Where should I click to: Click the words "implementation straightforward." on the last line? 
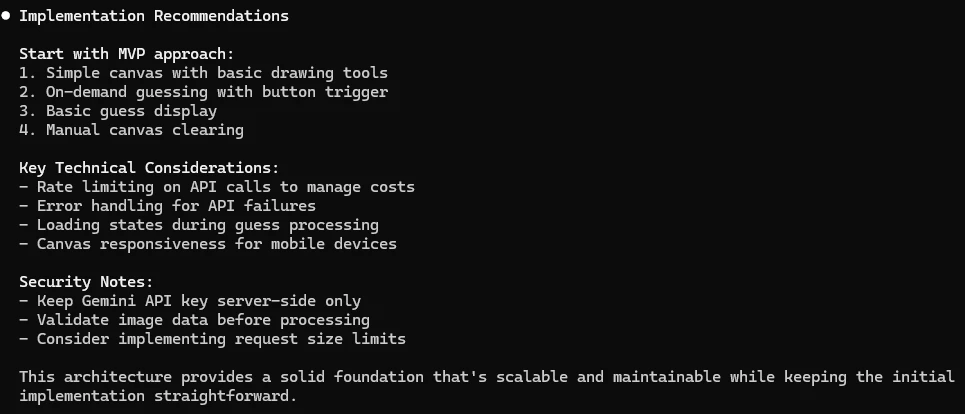(158, 396)
